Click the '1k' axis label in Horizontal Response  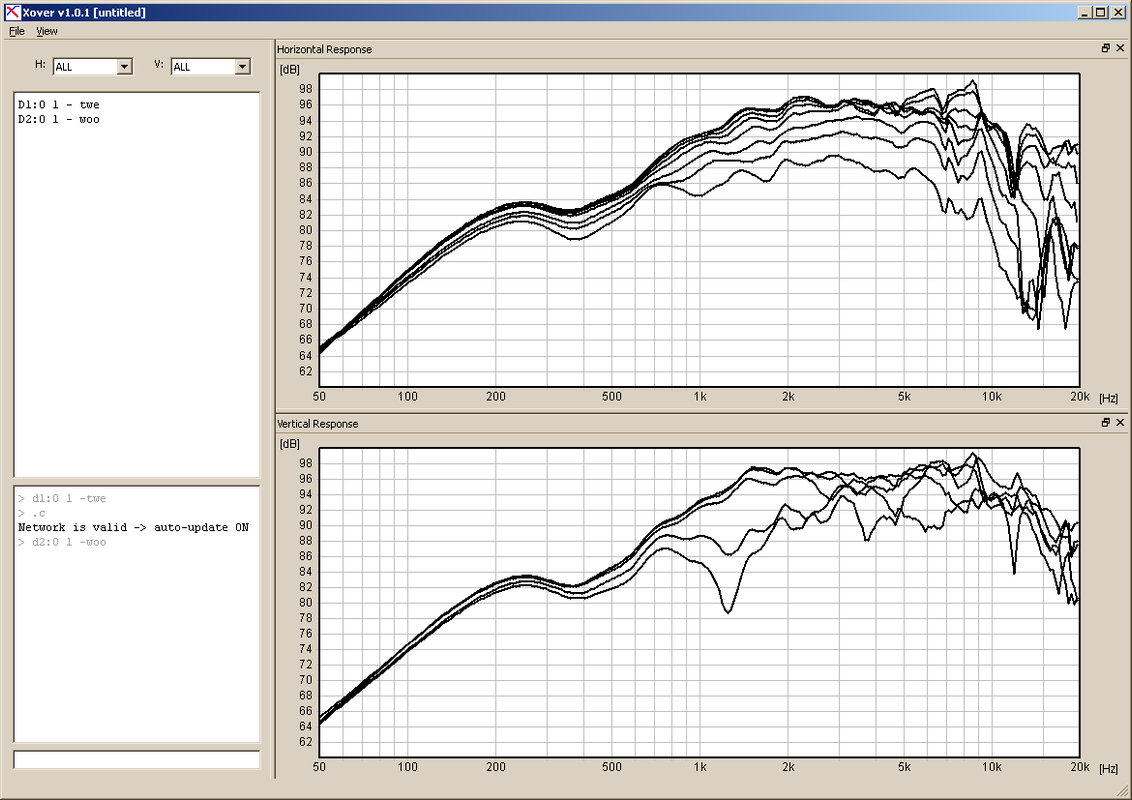coord(700,396)
